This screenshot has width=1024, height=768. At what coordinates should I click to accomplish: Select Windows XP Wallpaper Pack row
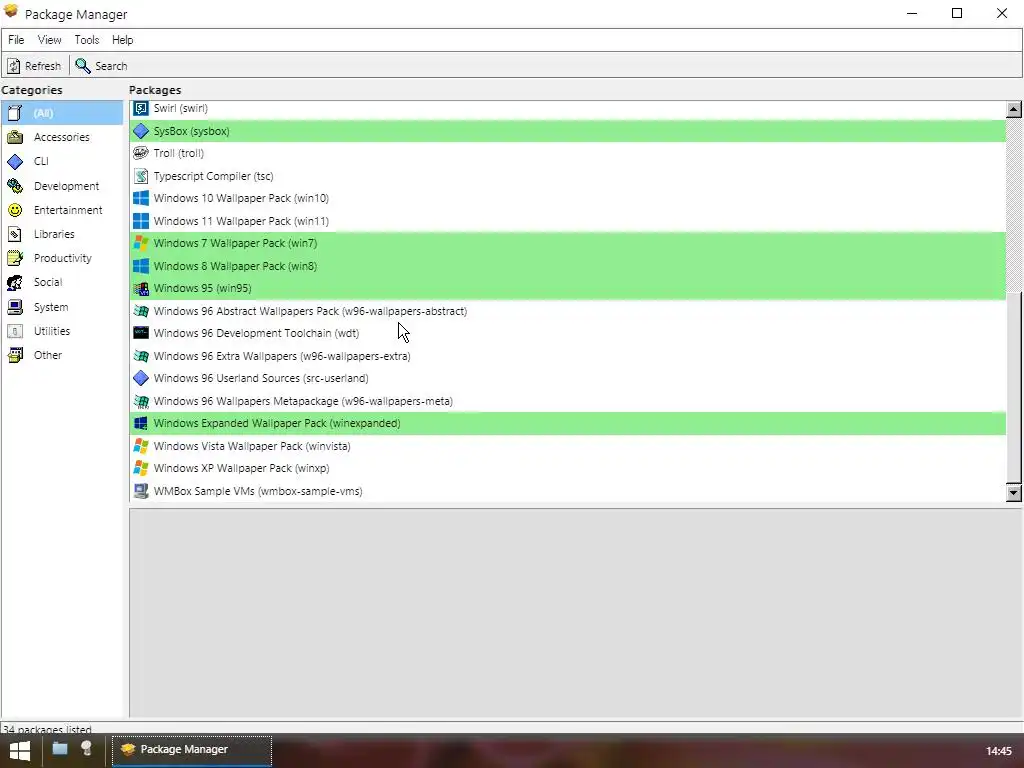pyautogui.click(x=568, y=469)
